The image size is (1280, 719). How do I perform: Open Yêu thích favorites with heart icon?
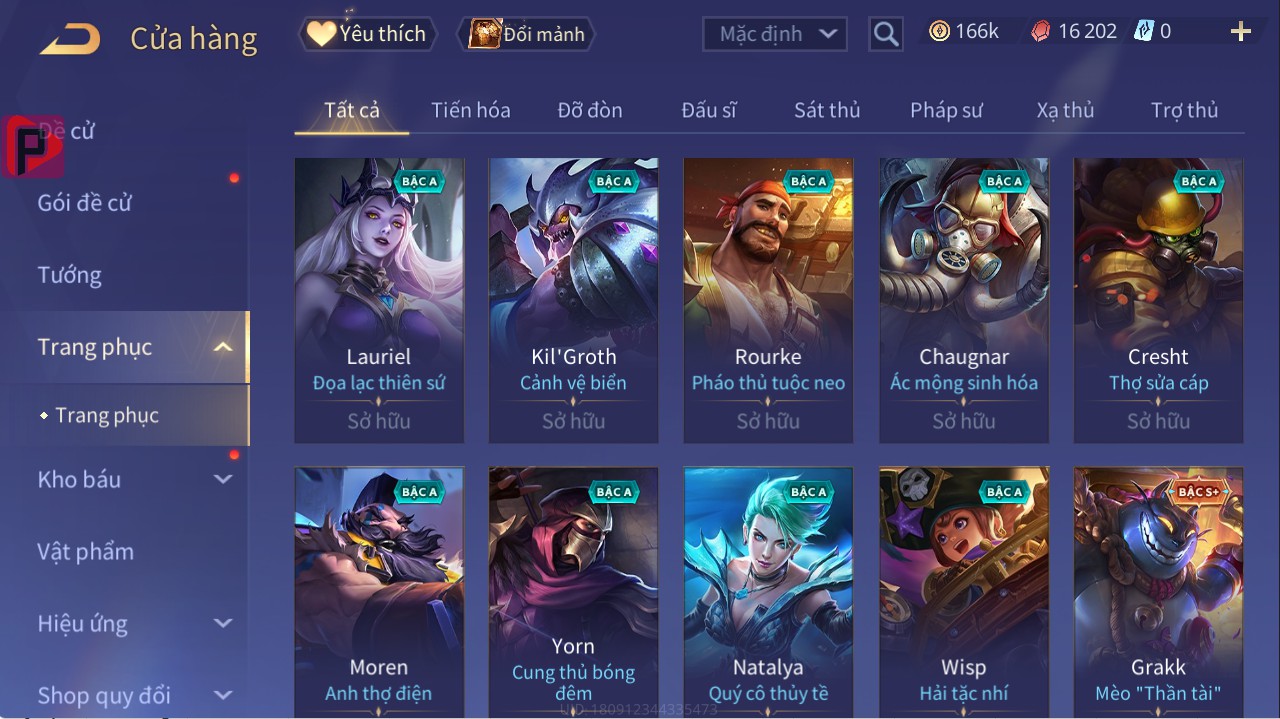368,34
